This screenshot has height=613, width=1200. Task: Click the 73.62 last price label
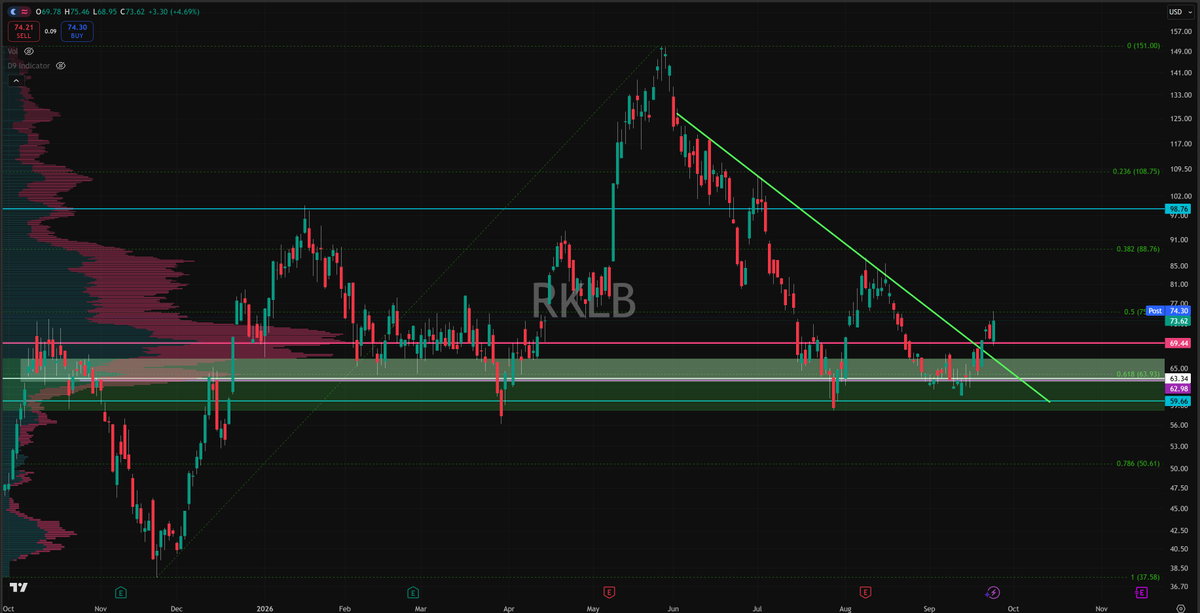(x=1176, y=321)
